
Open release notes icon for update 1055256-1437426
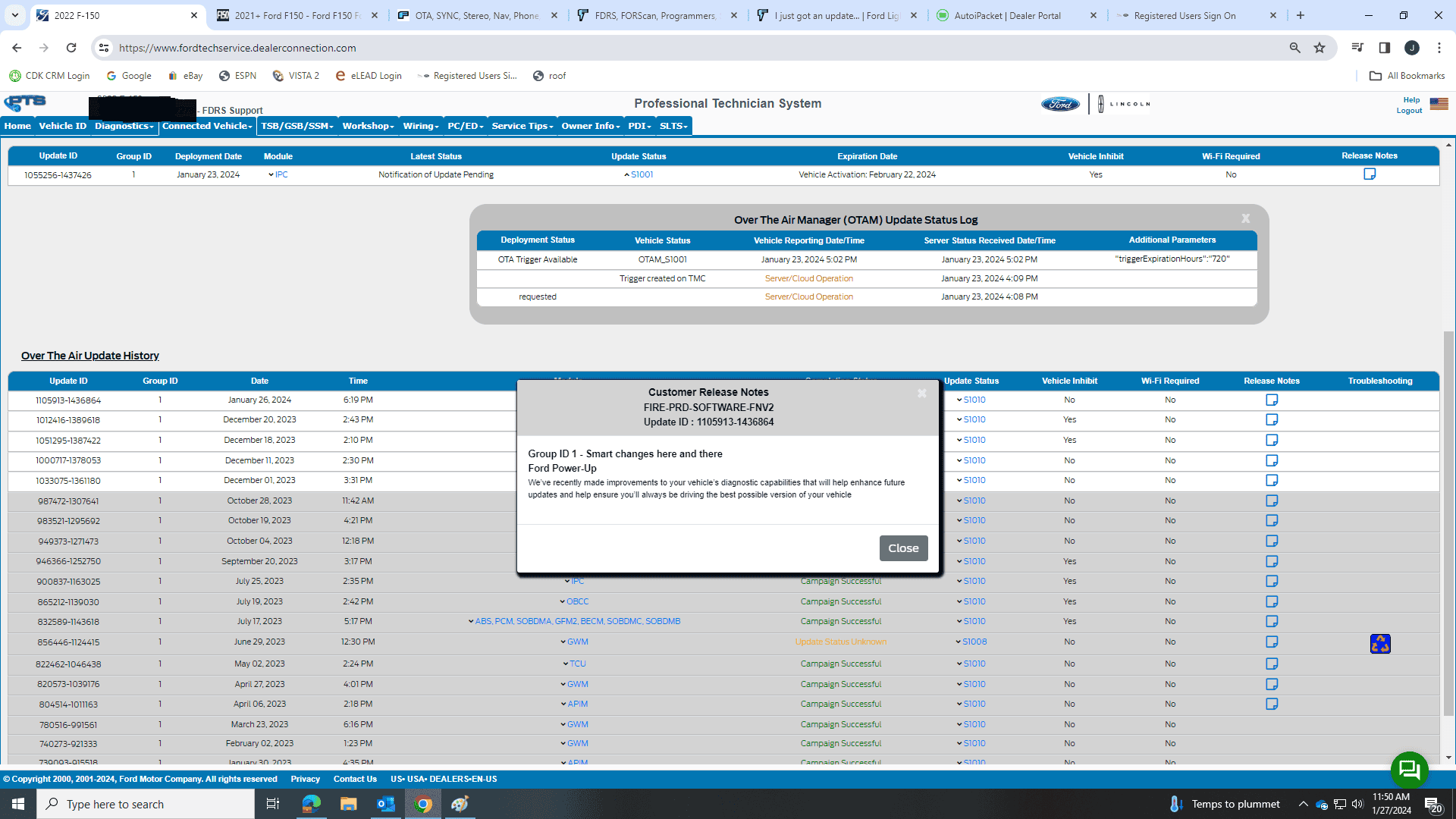pos(1369,174)
